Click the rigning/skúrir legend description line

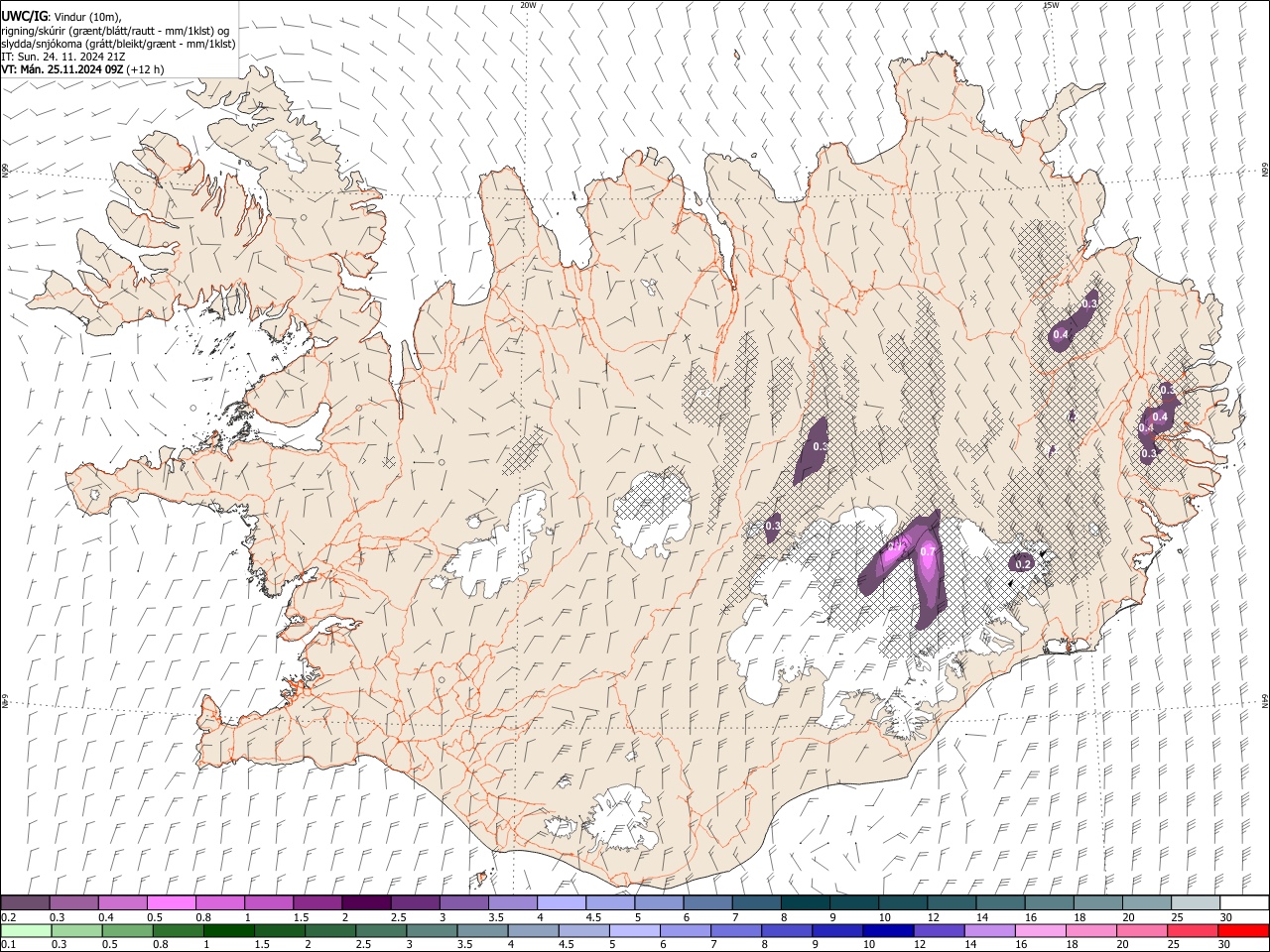[x=116, y=31]
